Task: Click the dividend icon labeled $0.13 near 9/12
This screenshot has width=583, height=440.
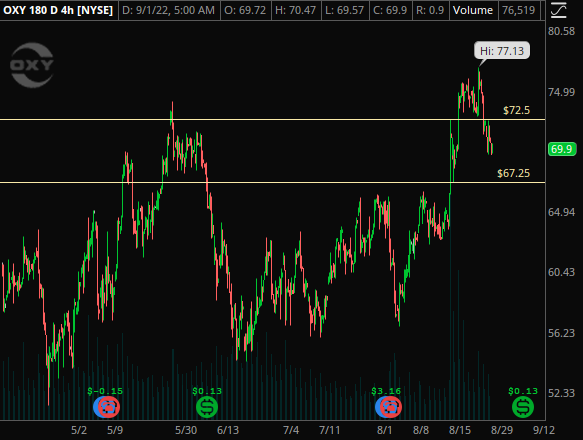Action: point(523,407)
